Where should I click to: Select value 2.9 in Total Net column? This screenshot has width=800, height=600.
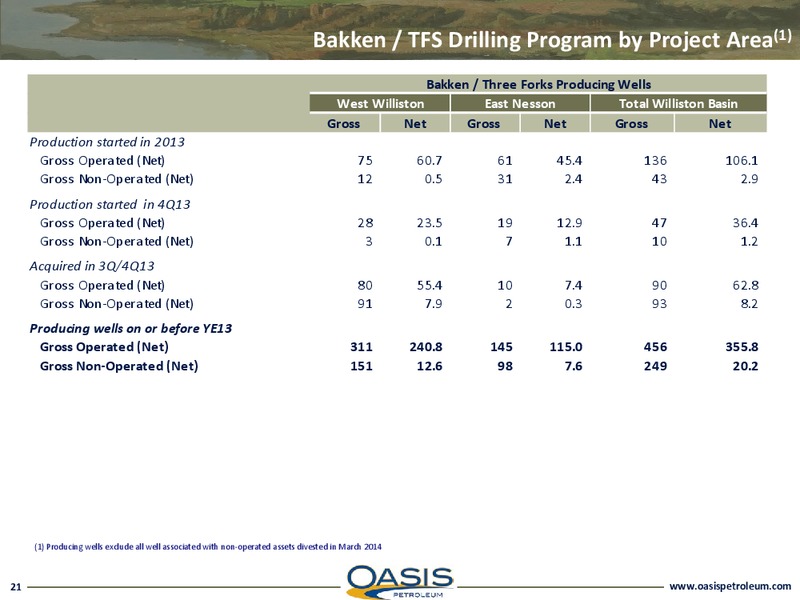749,179
